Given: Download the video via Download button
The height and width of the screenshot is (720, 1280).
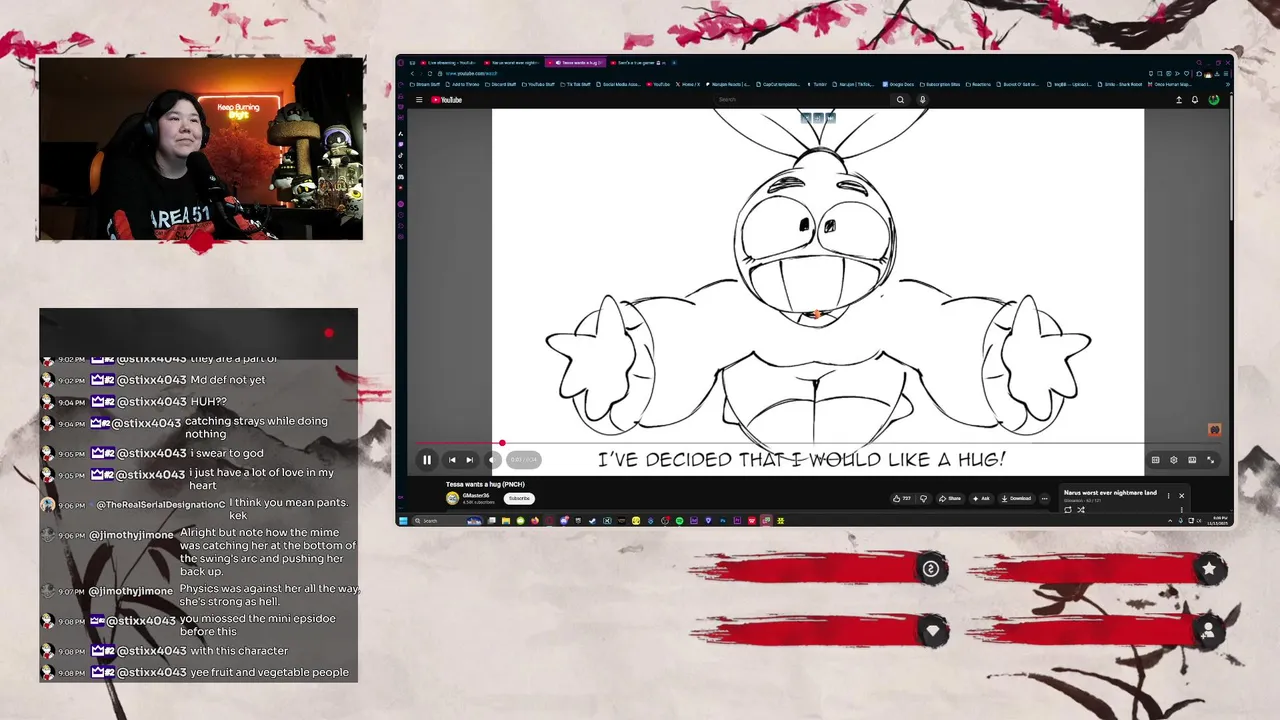Looking at the screenshot, I should click(1017, 498).
